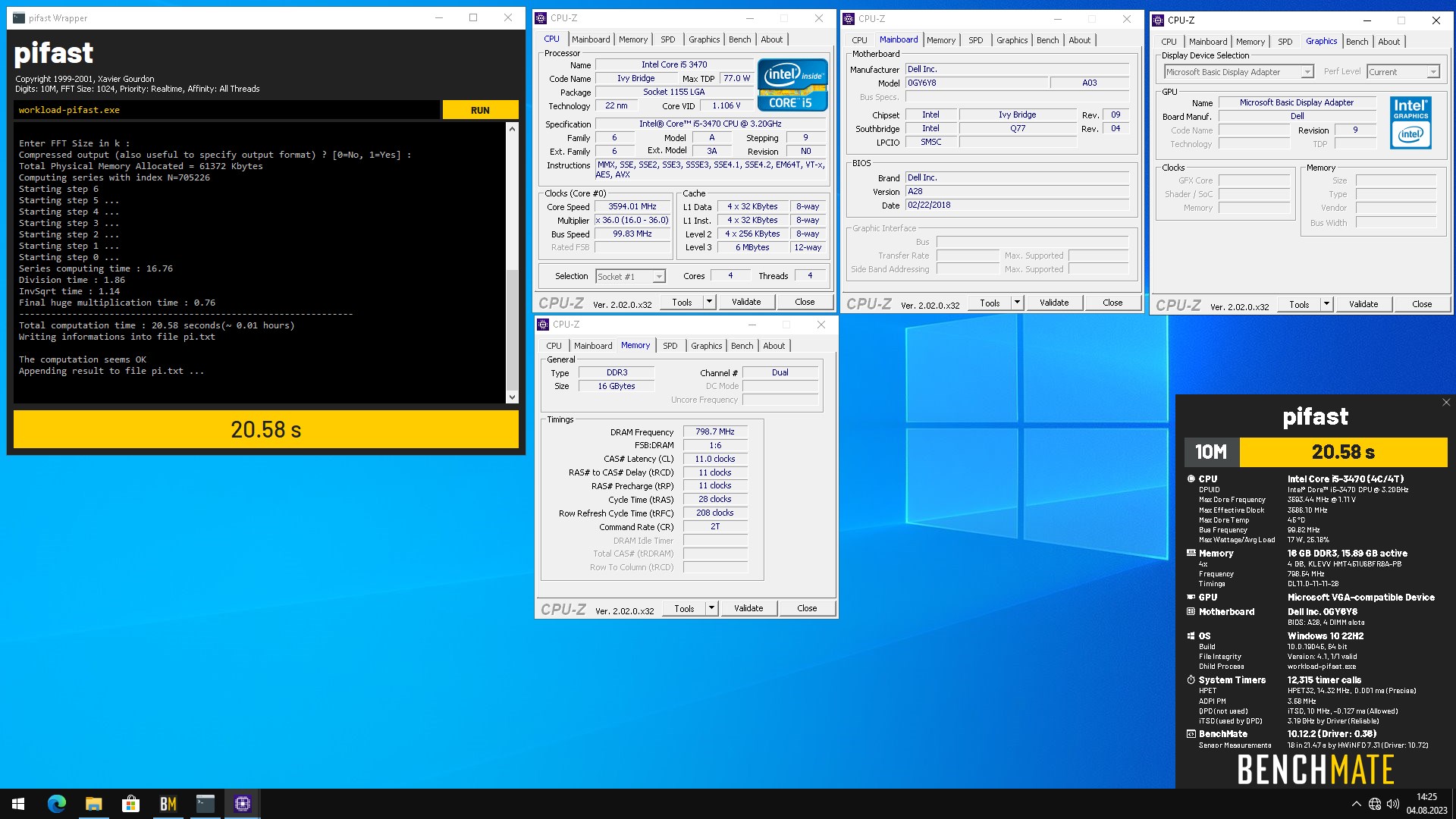Open the console window taskbar icon
Viewport: 1456px width, 819px height.
pos(206,804)
